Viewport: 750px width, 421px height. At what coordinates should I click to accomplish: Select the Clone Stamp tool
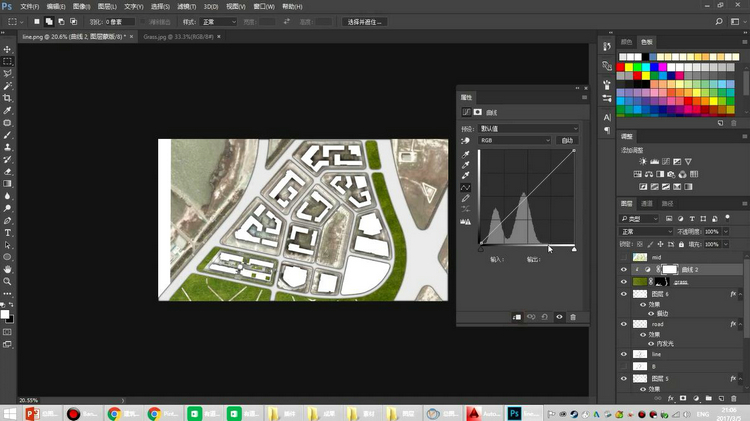7,147
